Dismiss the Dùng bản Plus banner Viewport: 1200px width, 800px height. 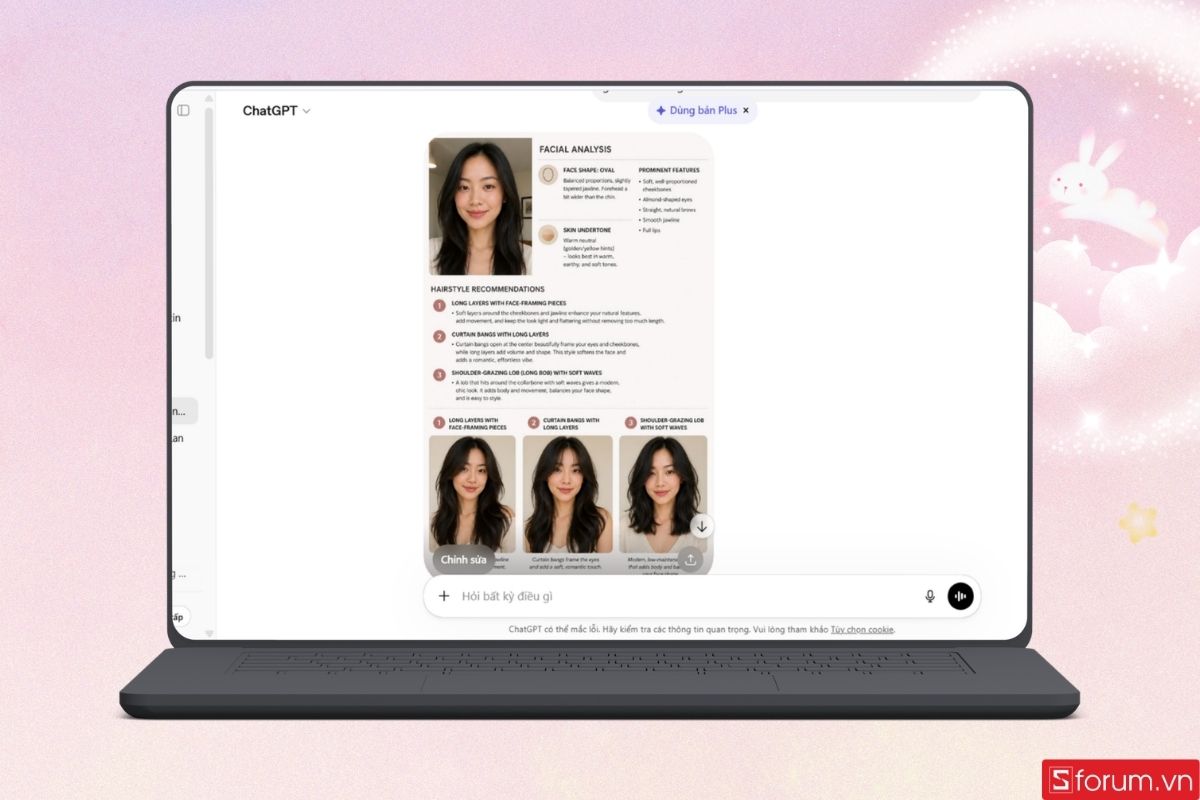pos(746,110)
